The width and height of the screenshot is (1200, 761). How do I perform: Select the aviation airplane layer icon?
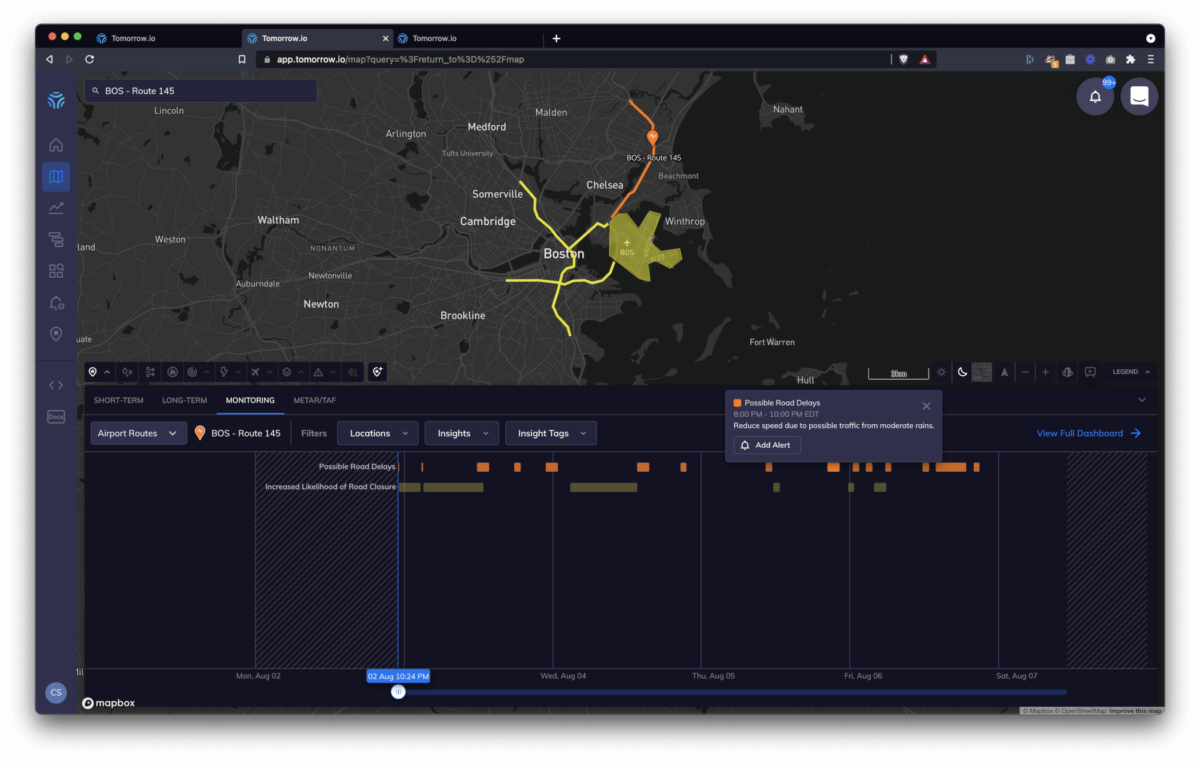coord(254,371)
